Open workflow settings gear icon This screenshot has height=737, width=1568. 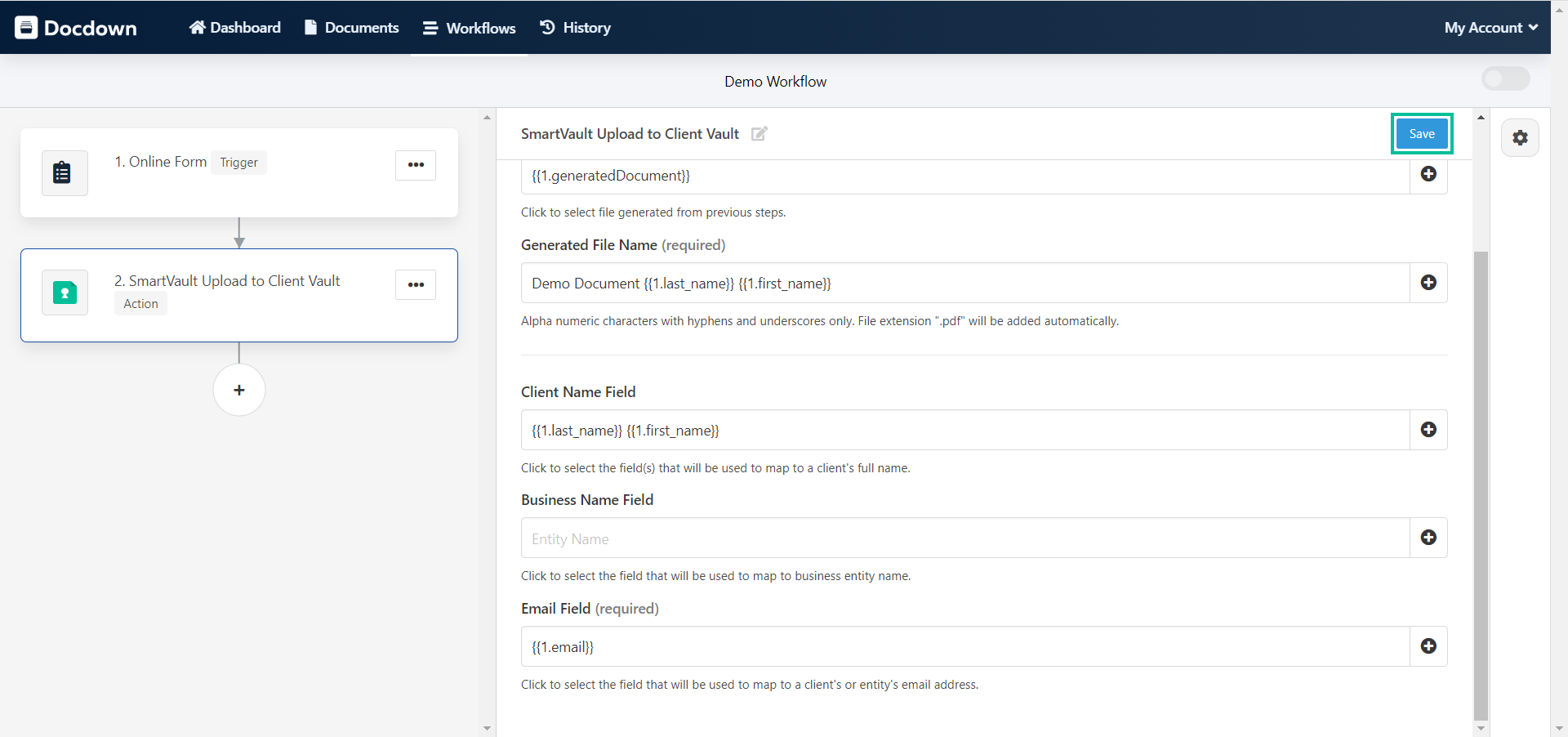pos(1520,137)
